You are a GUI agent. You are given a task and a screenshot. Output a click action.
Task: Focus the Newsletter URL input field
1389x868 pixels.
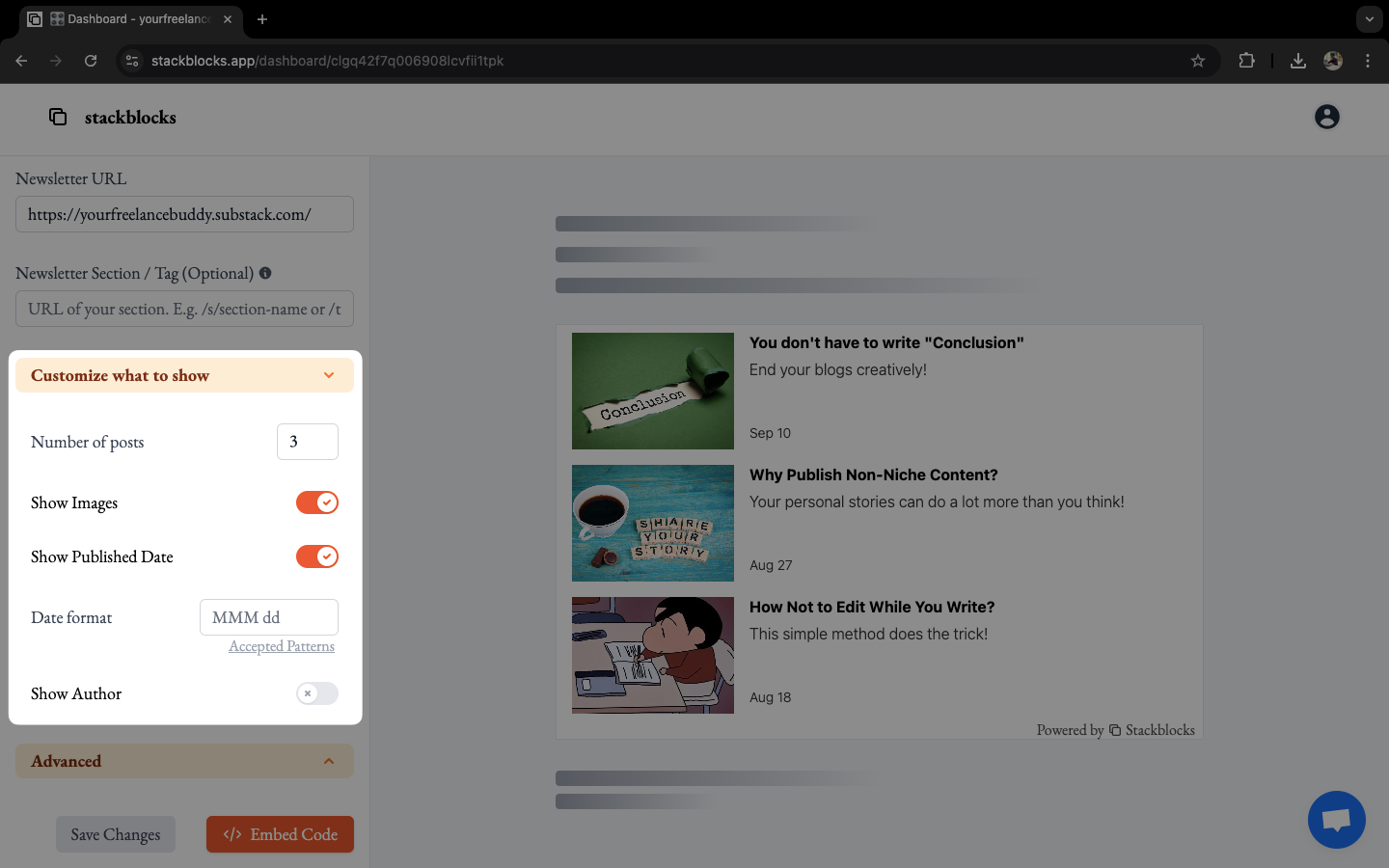(x=184, y=214)
